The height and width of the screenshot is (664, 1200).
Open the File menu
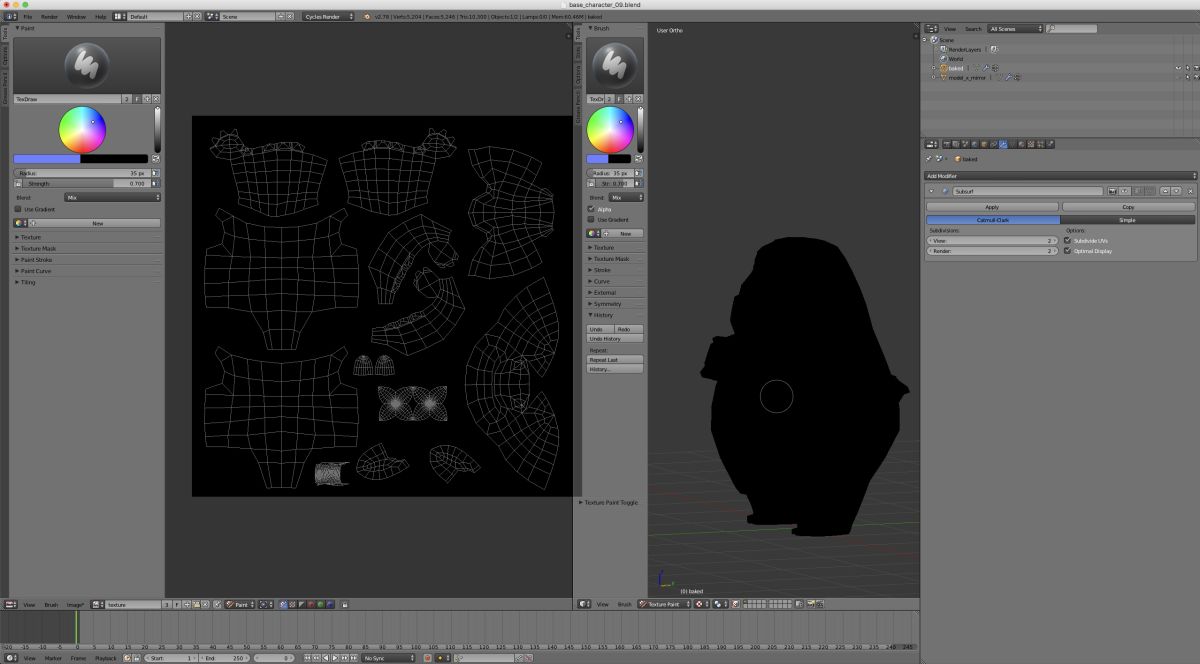(27, 17)
